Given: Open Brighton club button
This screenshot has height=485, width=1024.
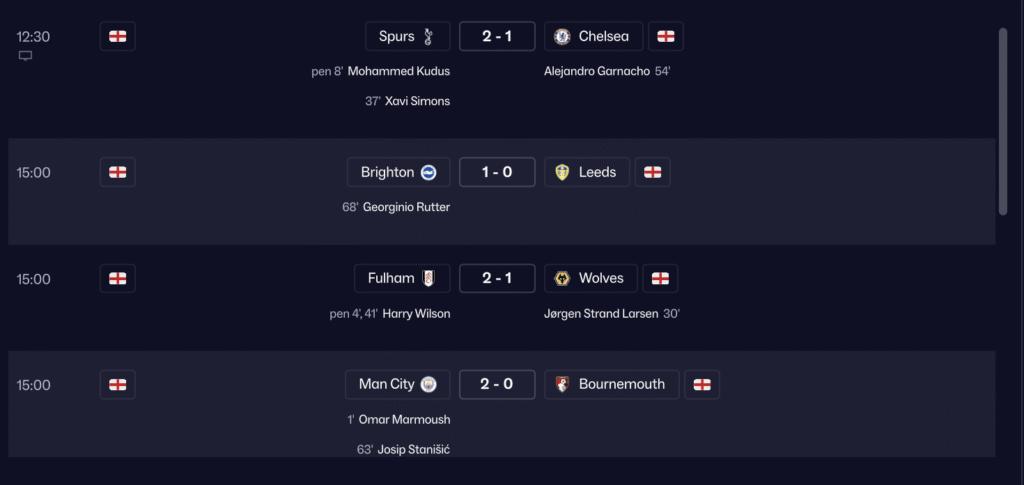Looking at the screenshot, I should (x=398, y=172).
